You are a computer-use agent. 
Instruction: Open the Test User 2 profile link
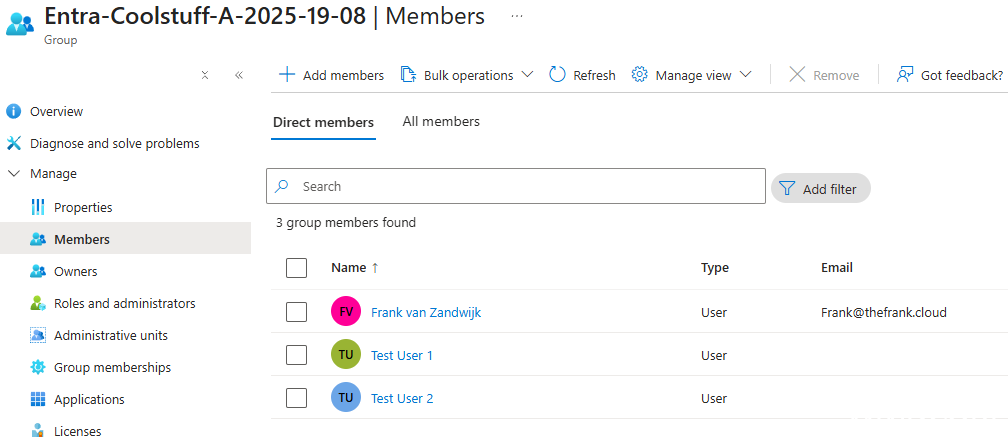pyautogui.click(x=402, y=398)
